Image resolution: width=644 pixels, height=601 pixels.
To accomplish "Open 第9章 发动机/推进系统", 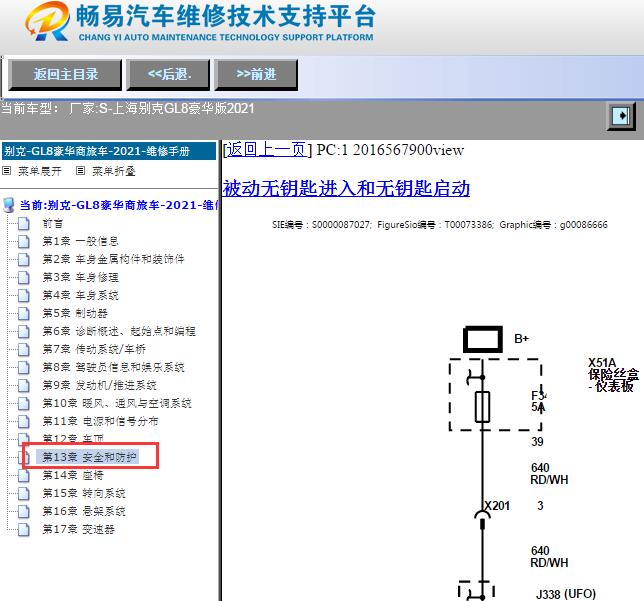I will click(100, 385).
